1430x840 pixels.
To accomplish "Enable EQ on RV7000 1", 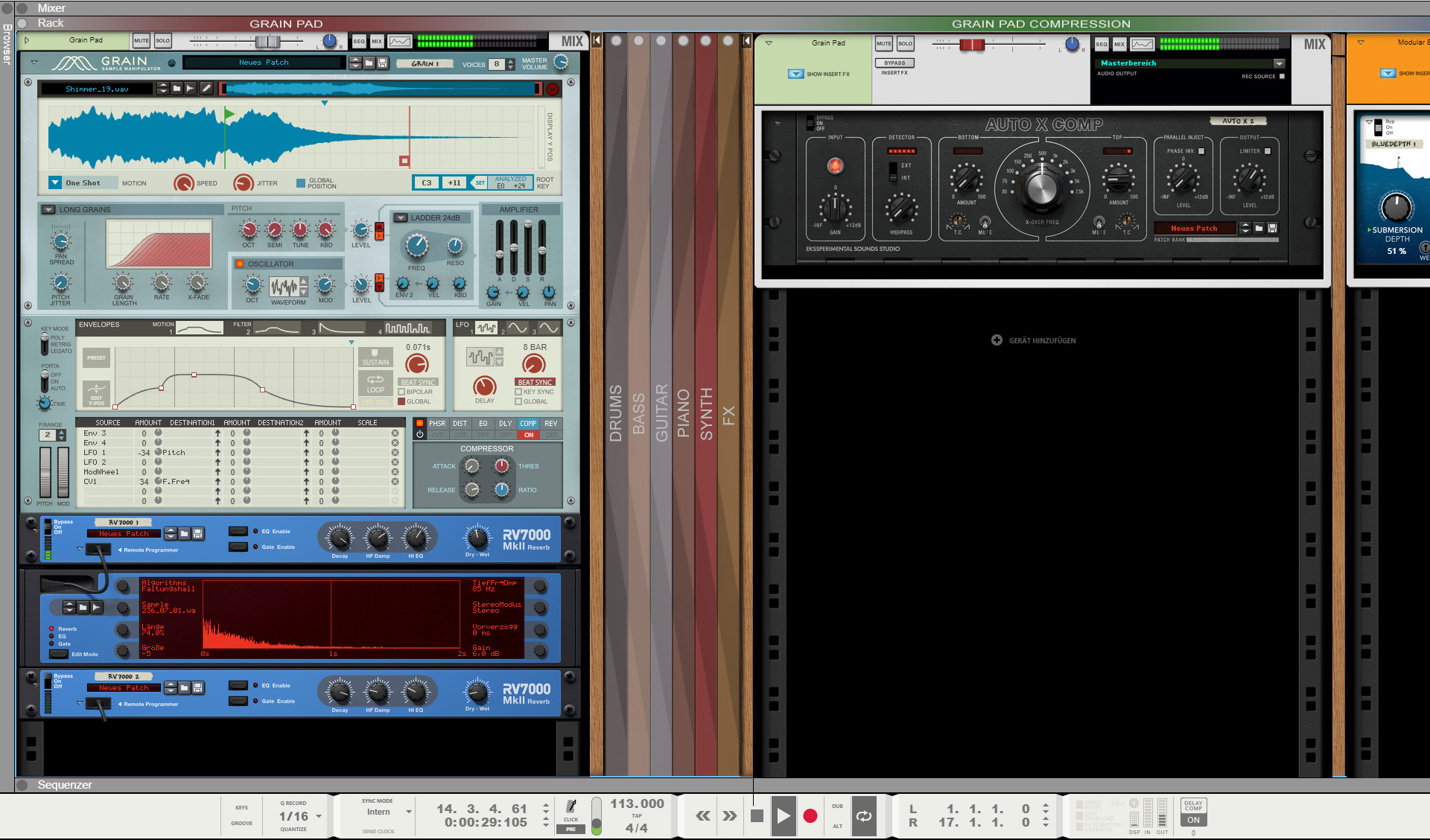I will [238, 531].
